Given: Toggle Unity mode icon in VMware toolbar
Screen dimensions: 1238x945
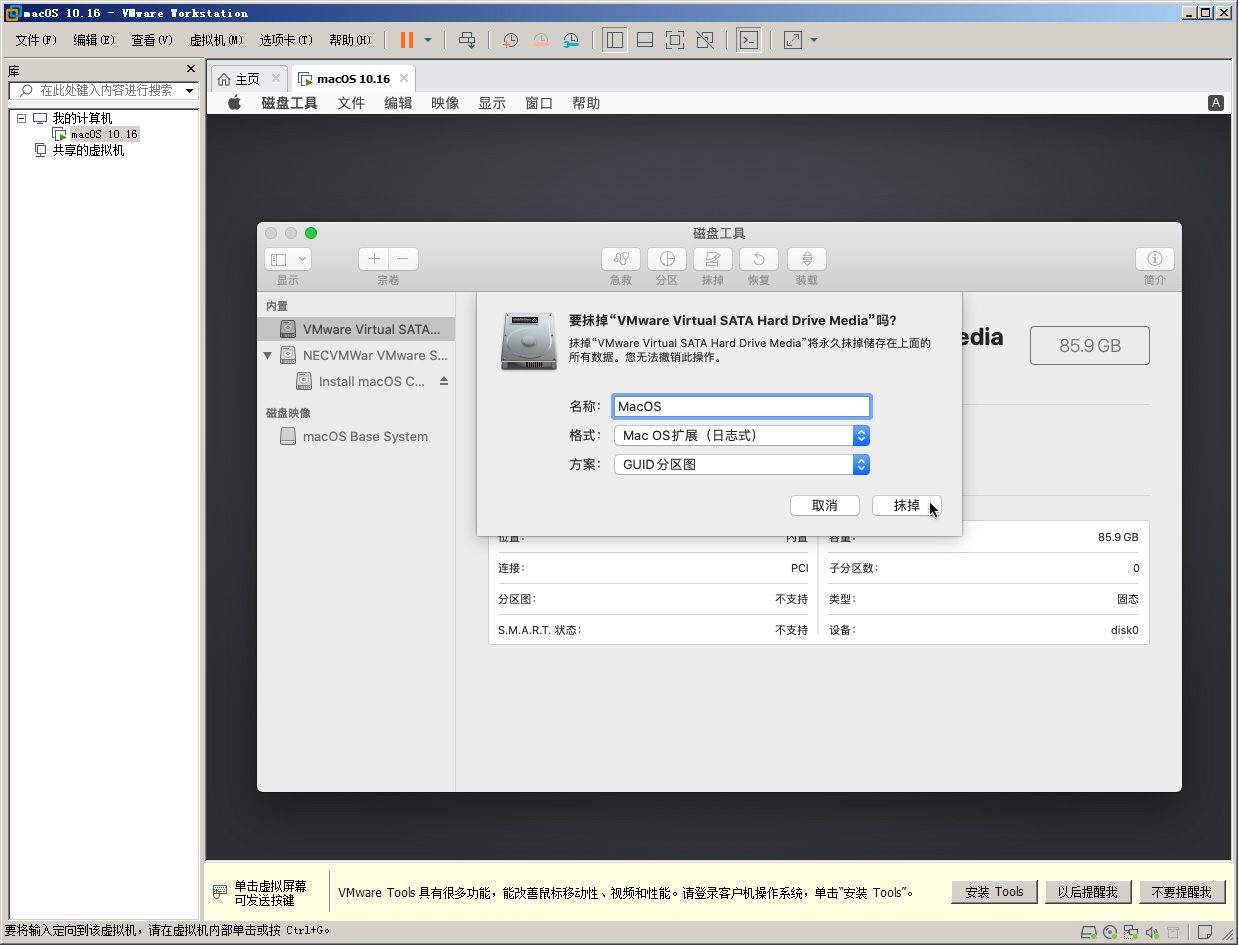Looking at the screenshot, I should 705,40.
